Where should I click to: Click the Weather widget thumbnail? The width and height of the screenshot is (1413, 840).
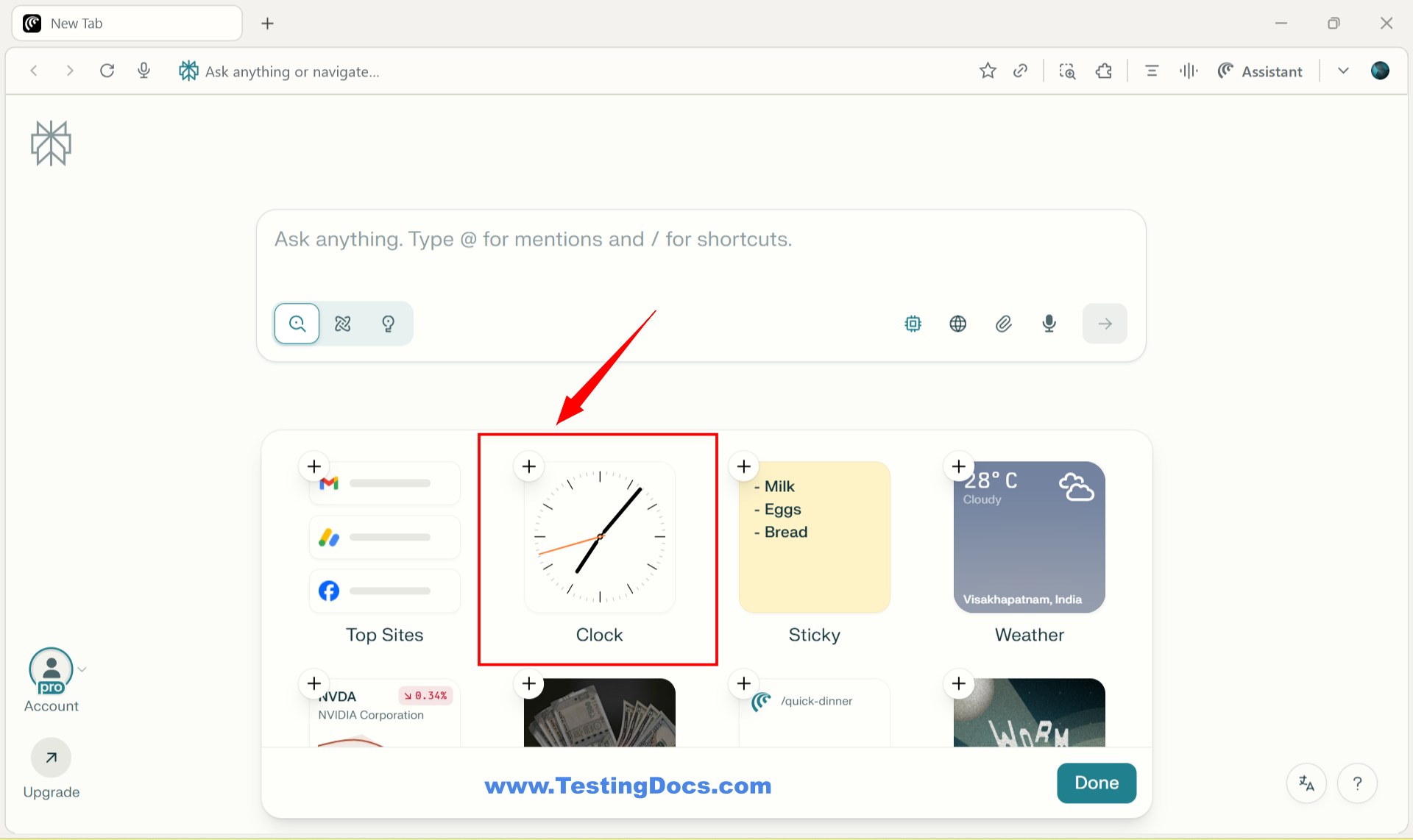click(x=1029, y=537)
